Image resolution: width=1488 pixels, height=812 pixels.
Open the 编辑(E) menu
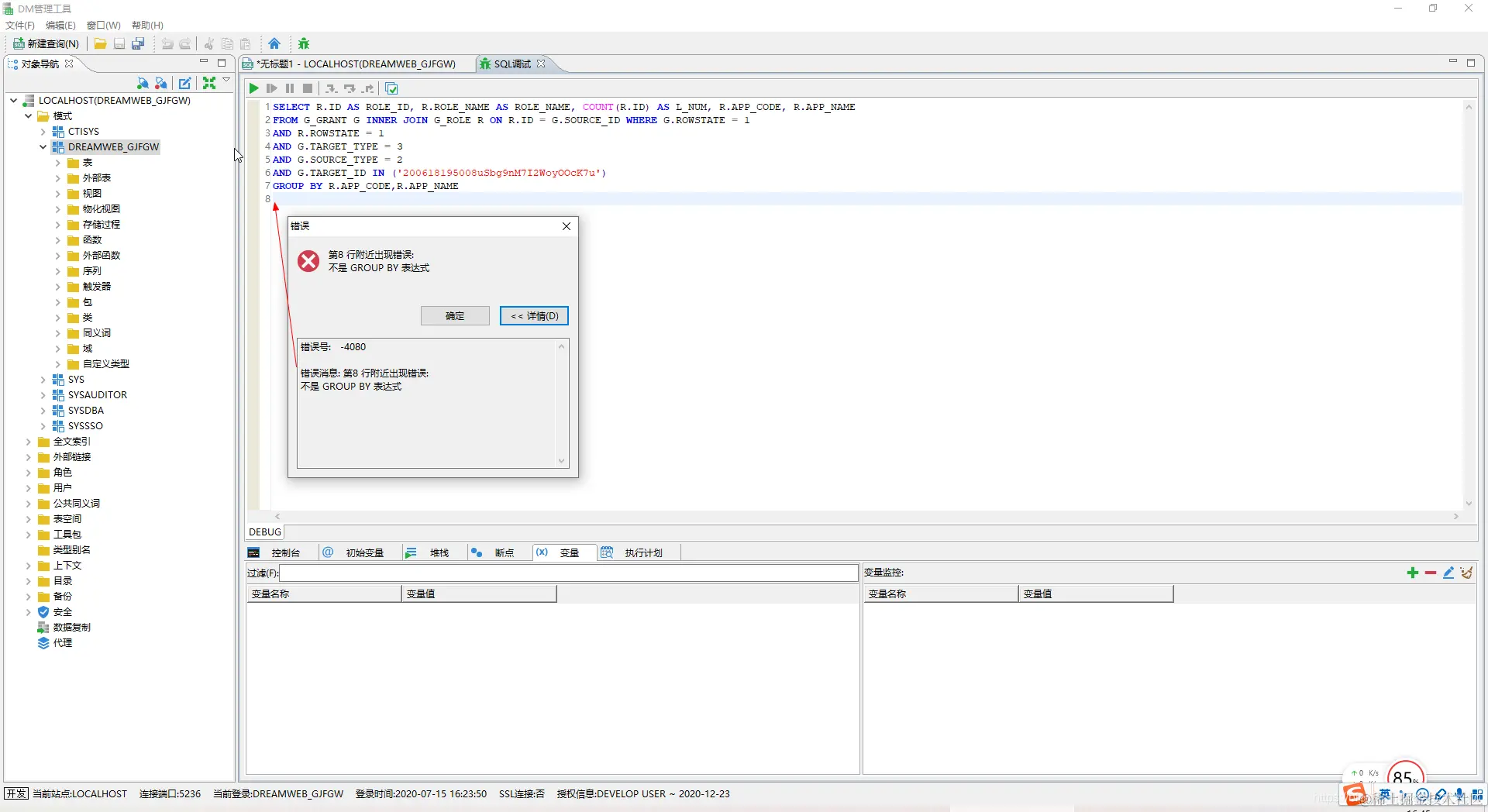60,25
